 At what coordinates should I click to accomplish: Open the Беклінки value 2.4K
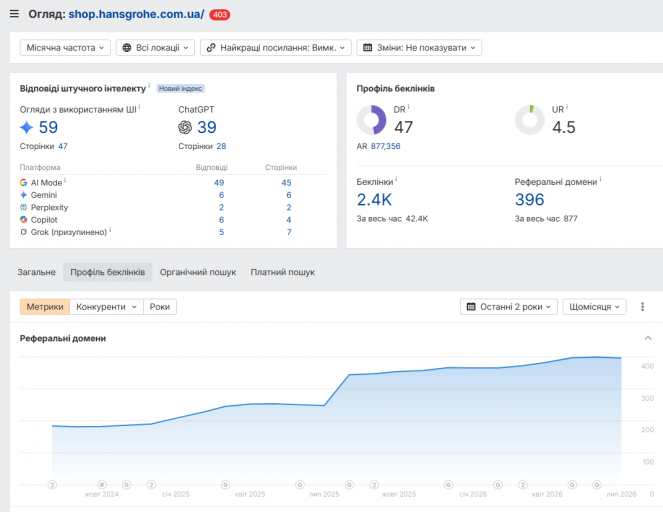(x=374, y=200)
